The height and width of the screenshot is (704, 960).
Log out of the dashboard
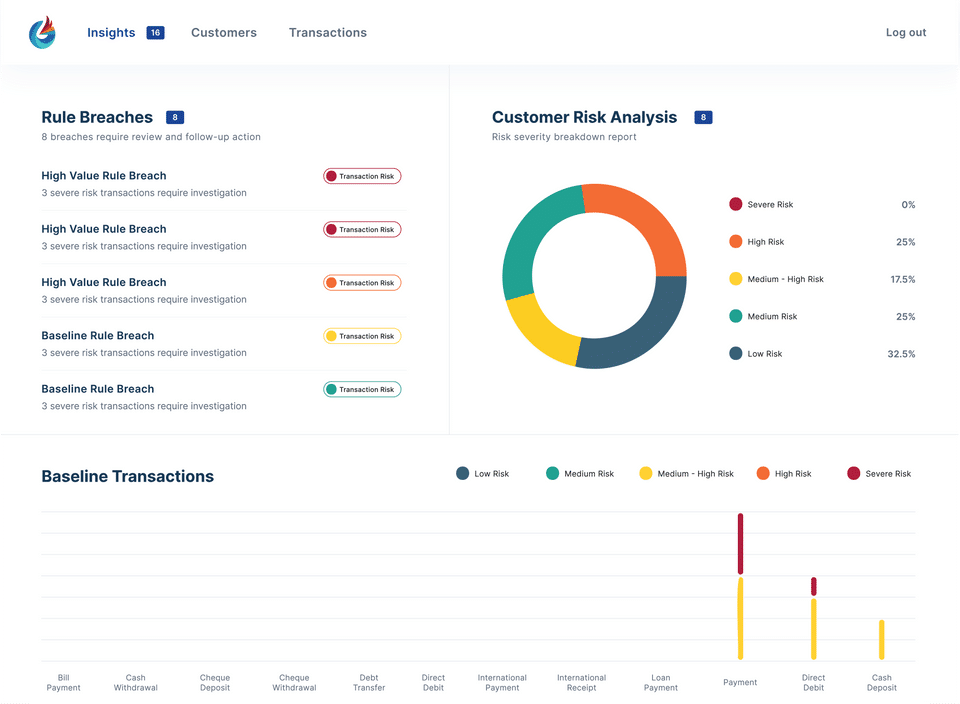coord(906,32)
